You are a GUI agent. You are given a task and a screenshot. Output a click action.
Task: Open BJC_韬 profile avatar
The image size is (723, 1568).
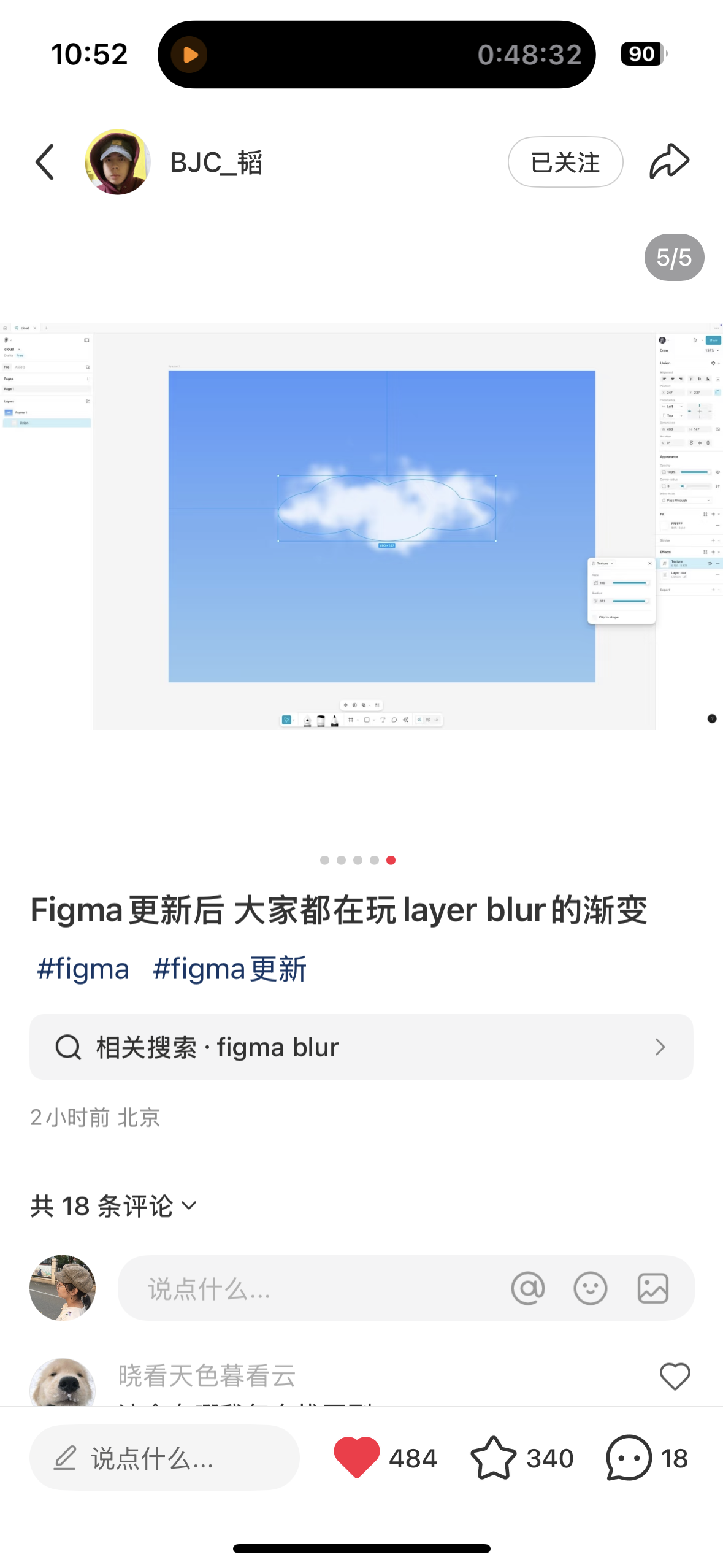tap(118, 162)
